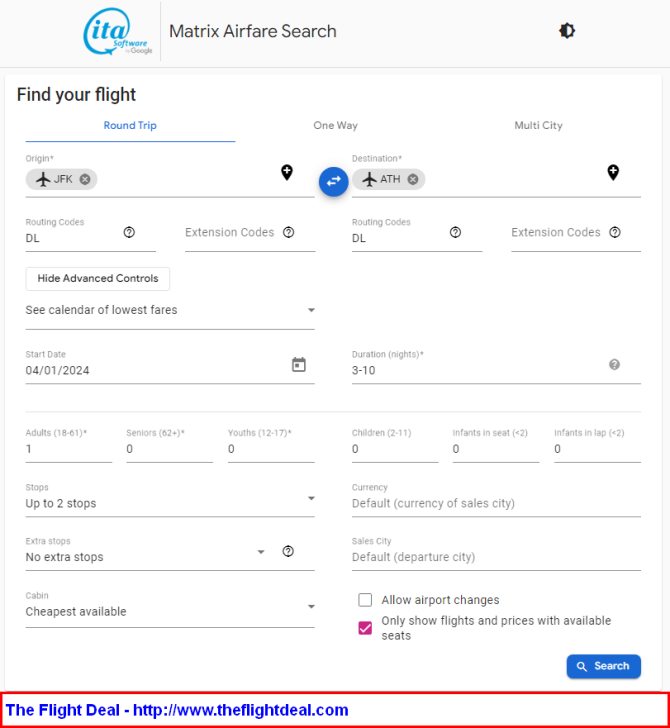Remove the JFK origin chip

coord(85,179)
